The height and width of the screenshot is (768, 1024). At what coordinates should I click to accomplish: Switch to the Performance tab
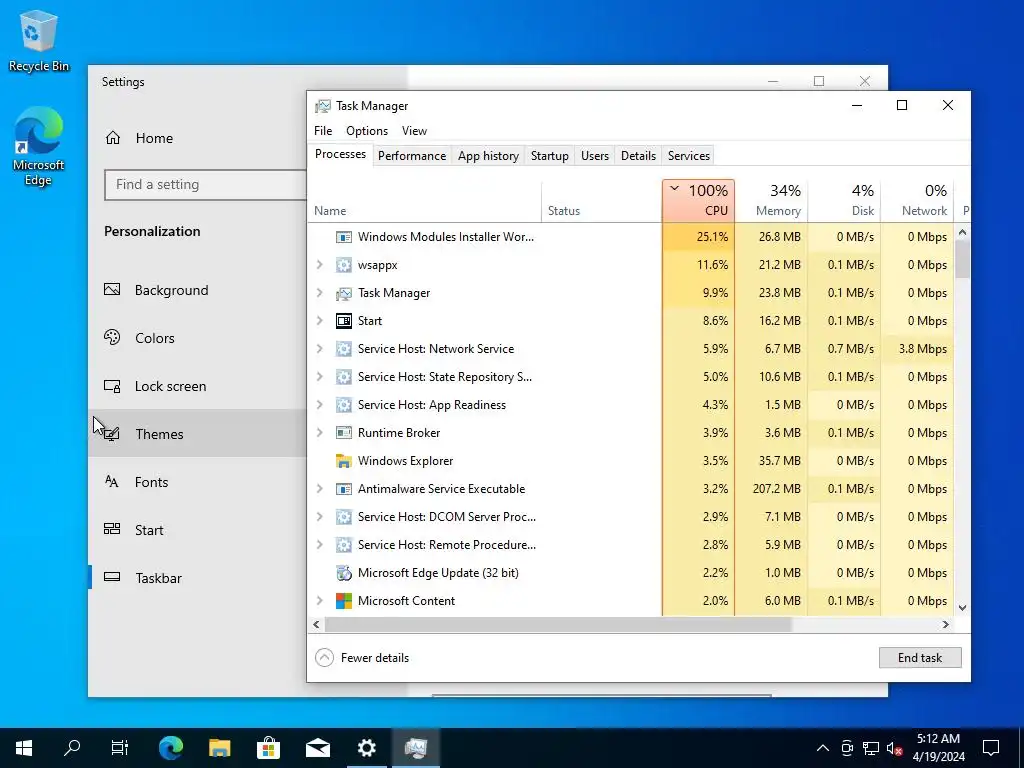pyautogui.click(x=411, y=156)
